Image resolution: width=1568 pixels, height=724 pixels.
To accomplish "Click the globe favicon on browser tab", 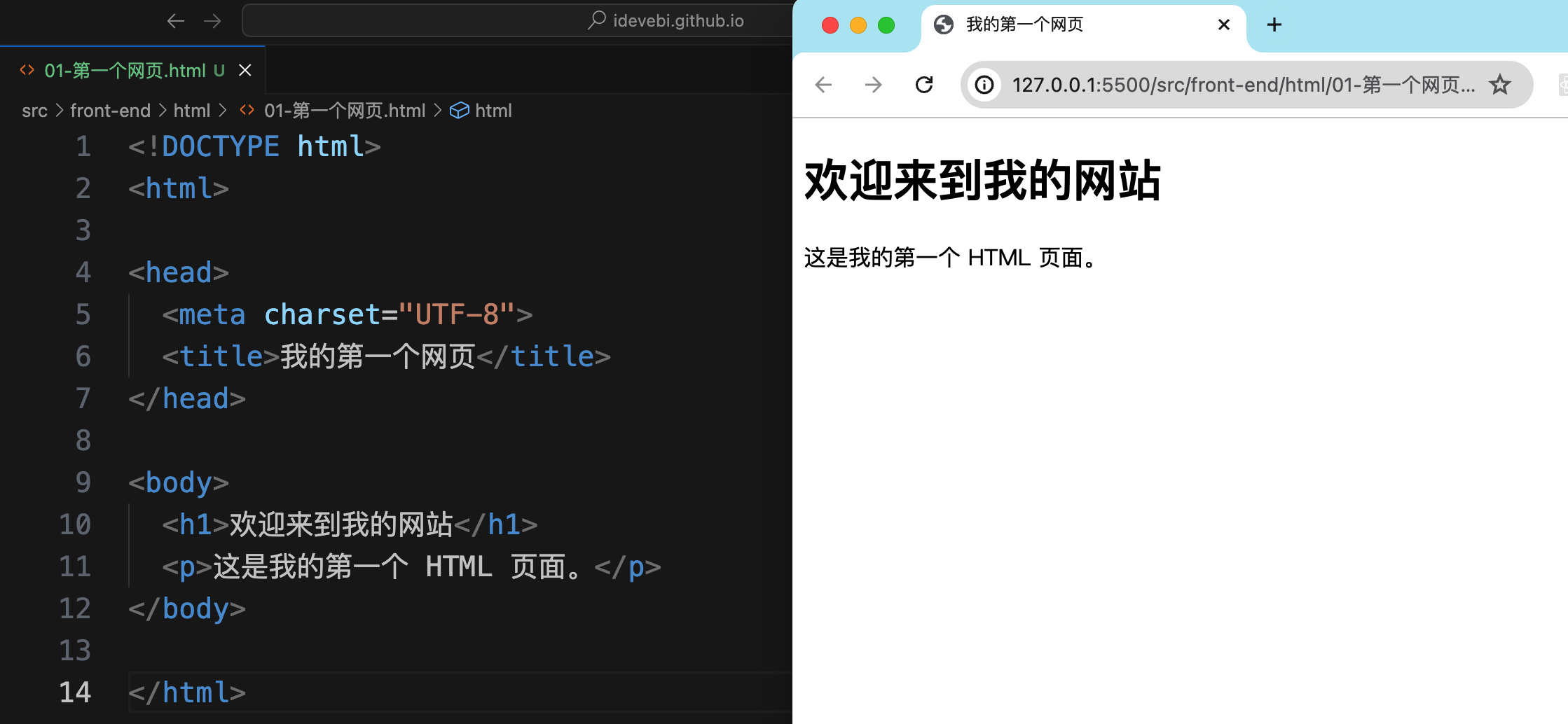I will [944, 25].
